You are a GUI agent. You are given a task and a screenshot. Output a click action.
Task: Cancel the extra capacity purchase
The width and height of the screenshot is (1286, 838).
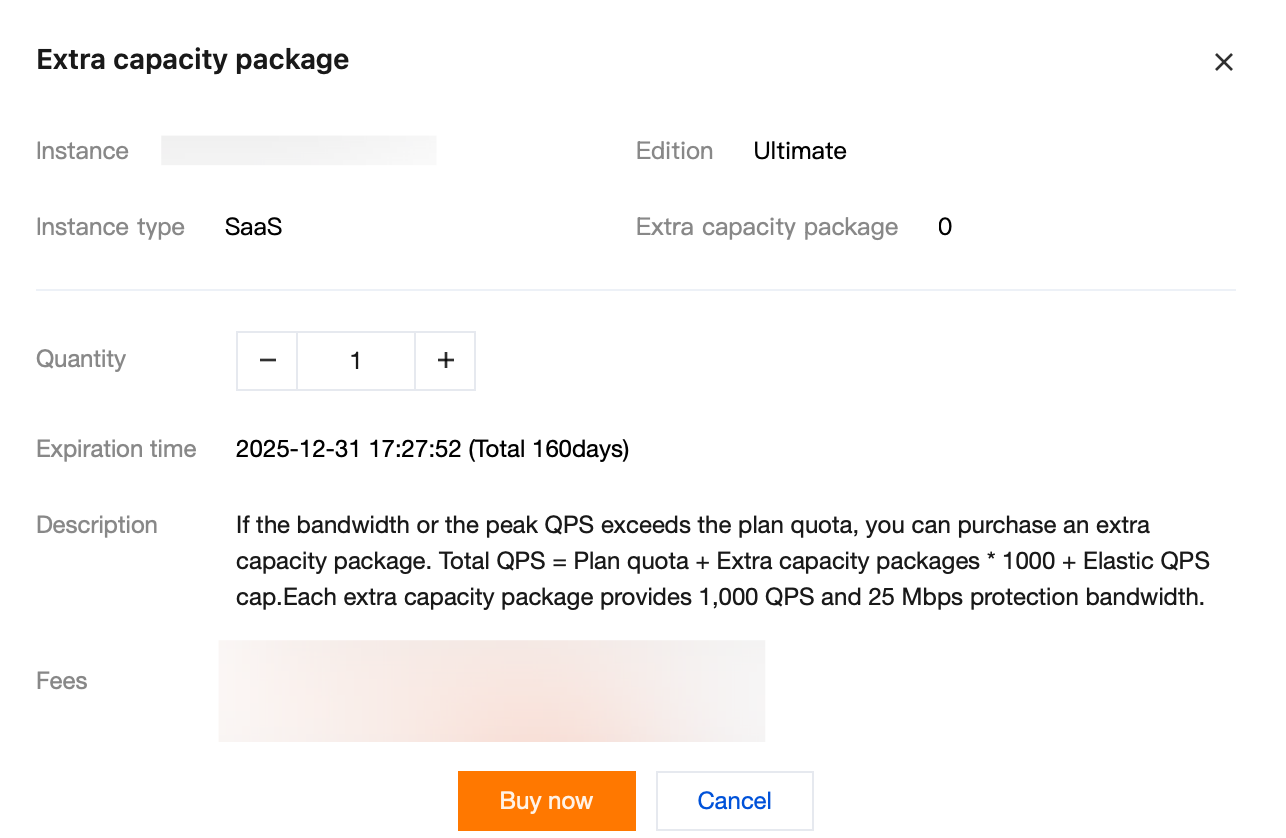734,801
